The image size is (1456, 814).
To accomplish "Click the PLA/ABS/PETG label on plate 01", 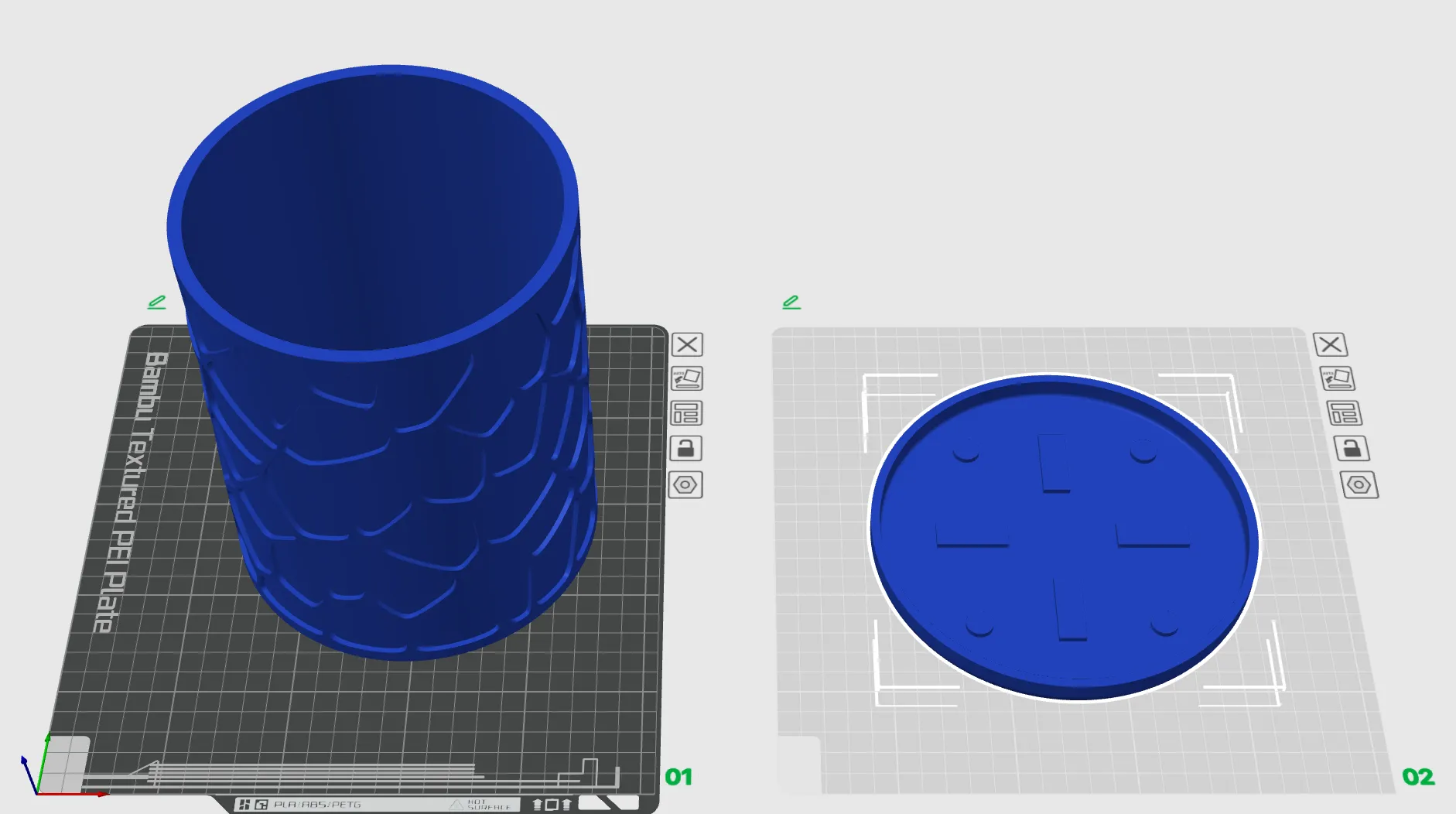I will (x=317, y=805).
